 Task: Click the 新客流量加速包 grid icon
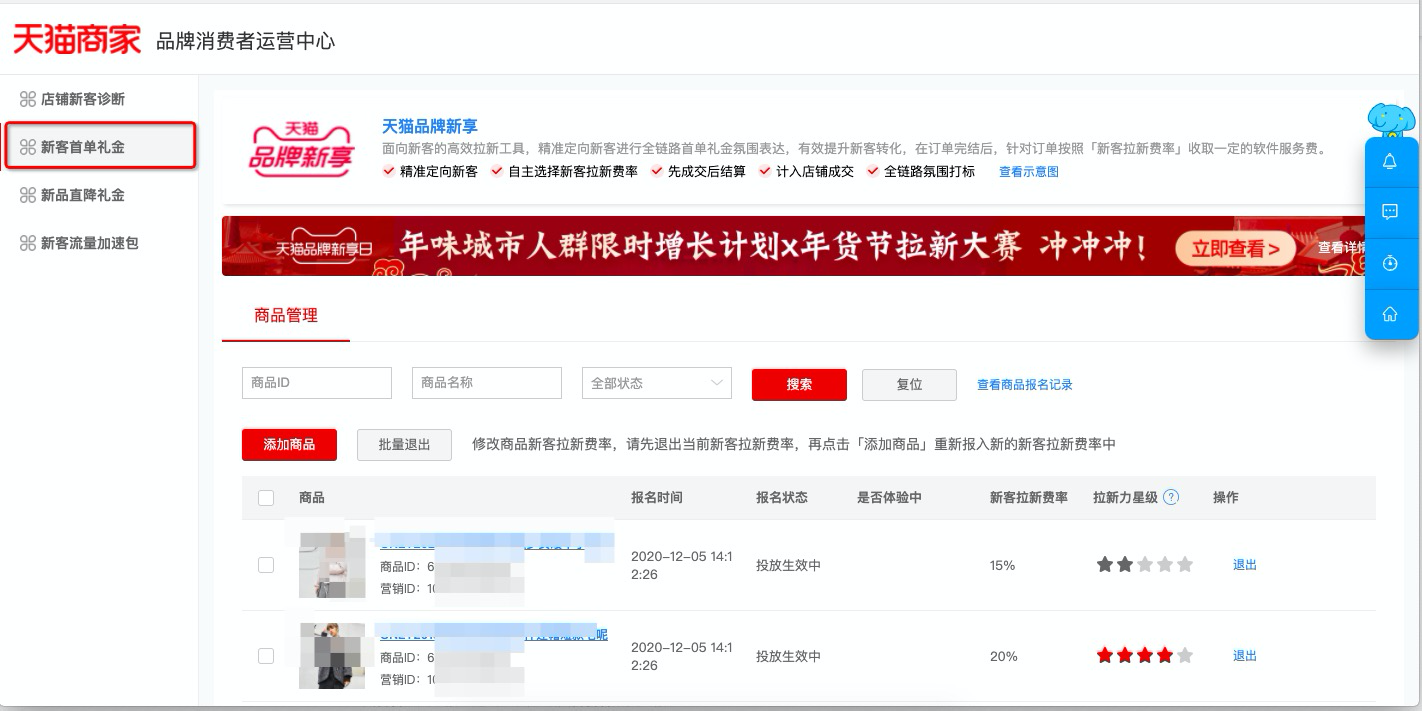(x=28, y=243)
